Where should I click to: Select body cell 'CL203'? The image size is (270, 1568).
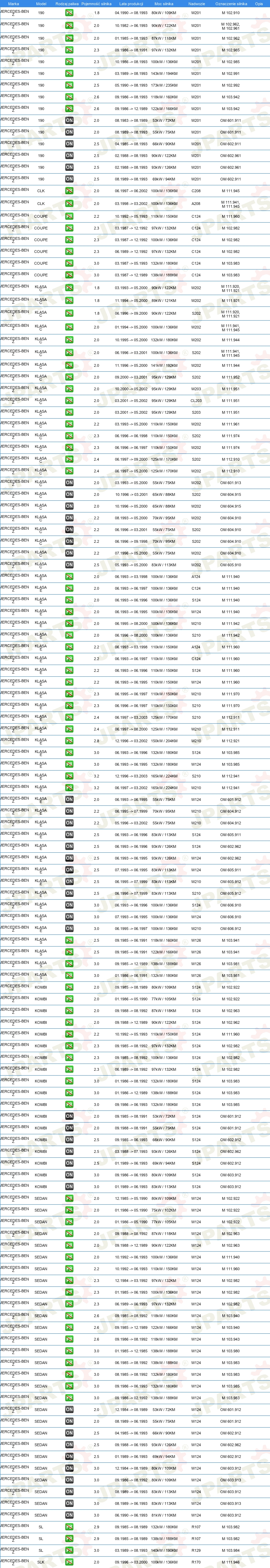pos(196,401)
